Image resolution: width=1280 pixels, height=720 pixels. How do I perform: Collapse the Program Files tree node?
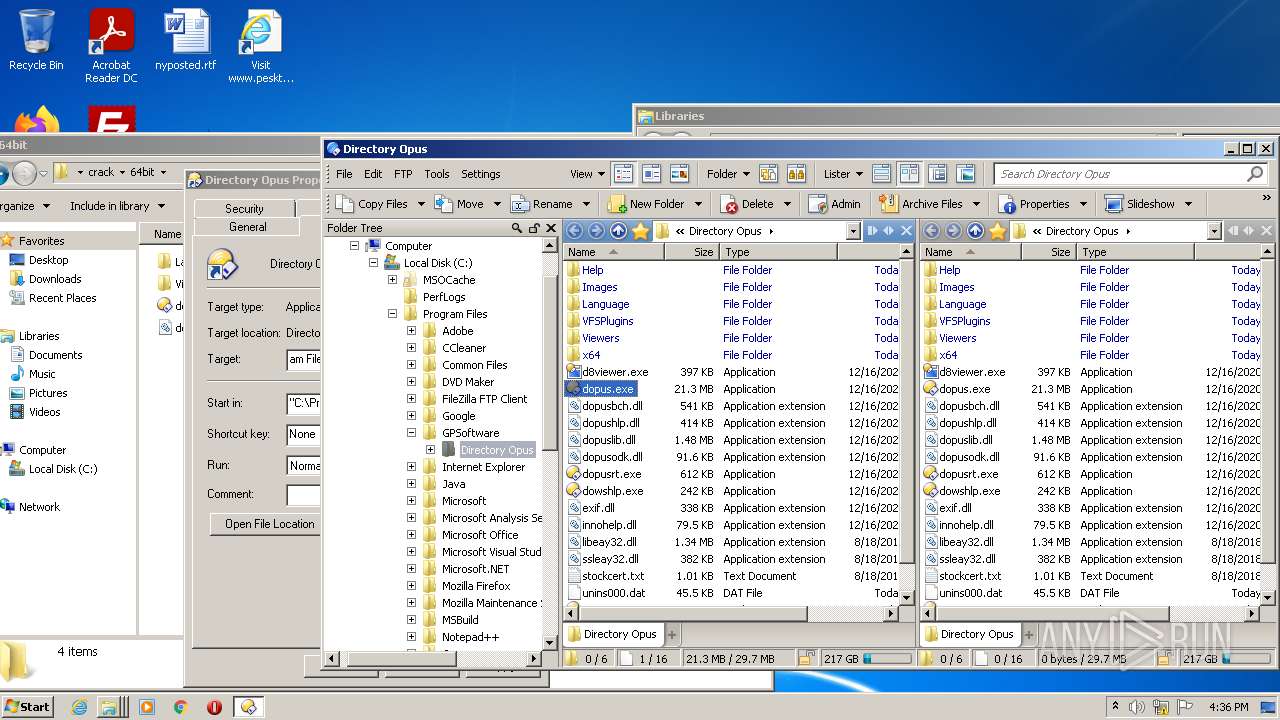point(392,314)
